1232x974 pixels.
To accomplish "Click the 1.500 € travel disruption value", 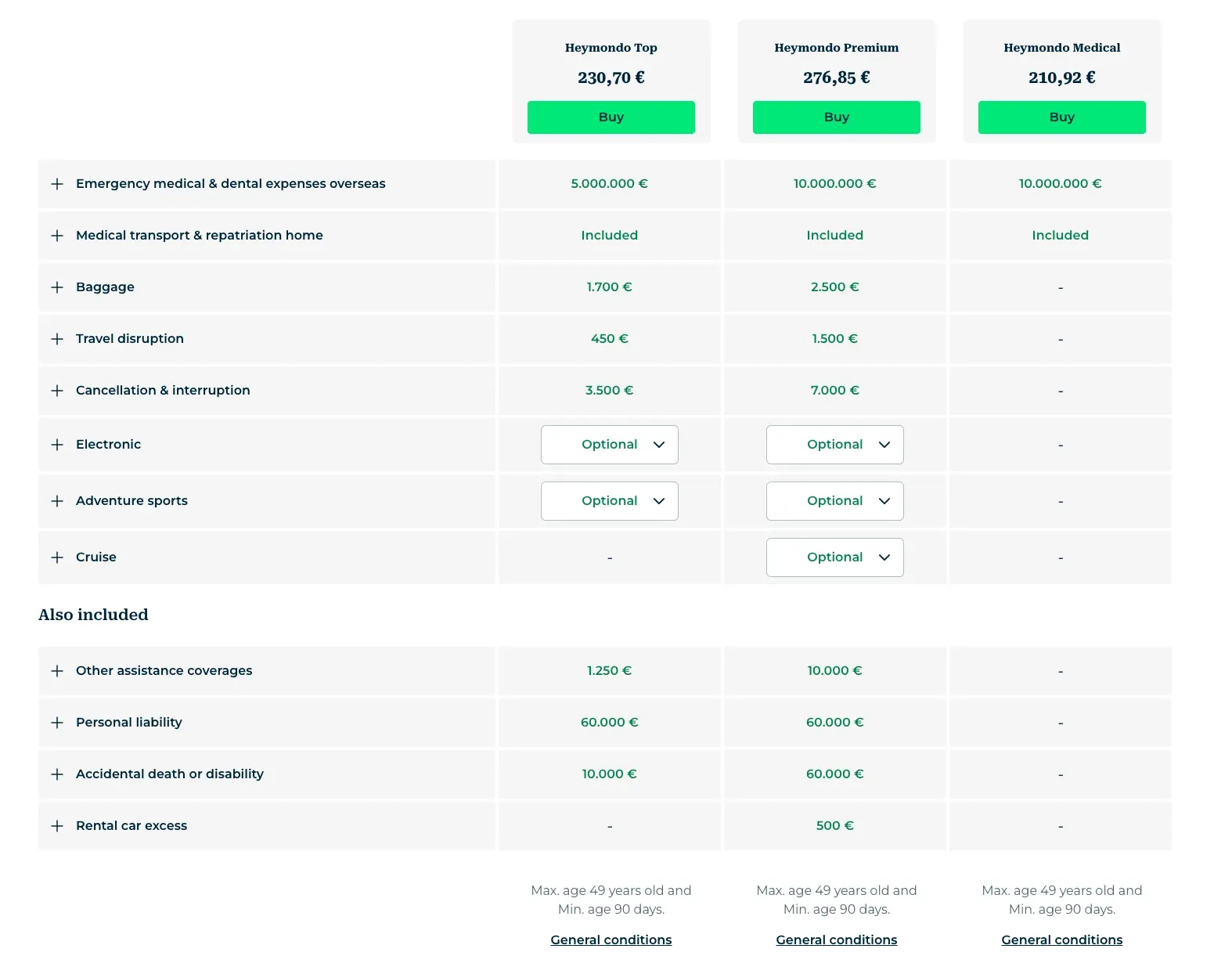I will click(835, 339).
